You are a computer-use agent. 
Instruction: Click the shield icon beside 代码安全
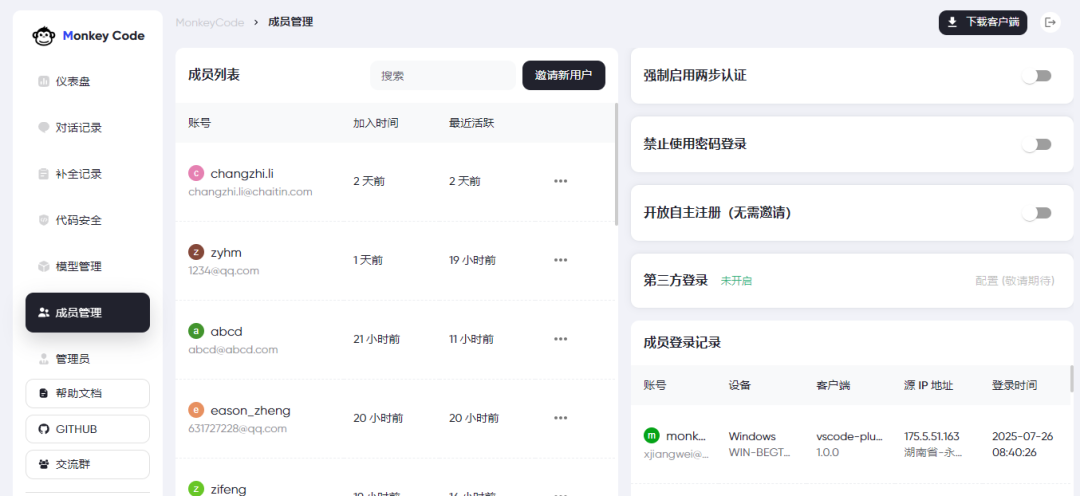pos(43,220)
